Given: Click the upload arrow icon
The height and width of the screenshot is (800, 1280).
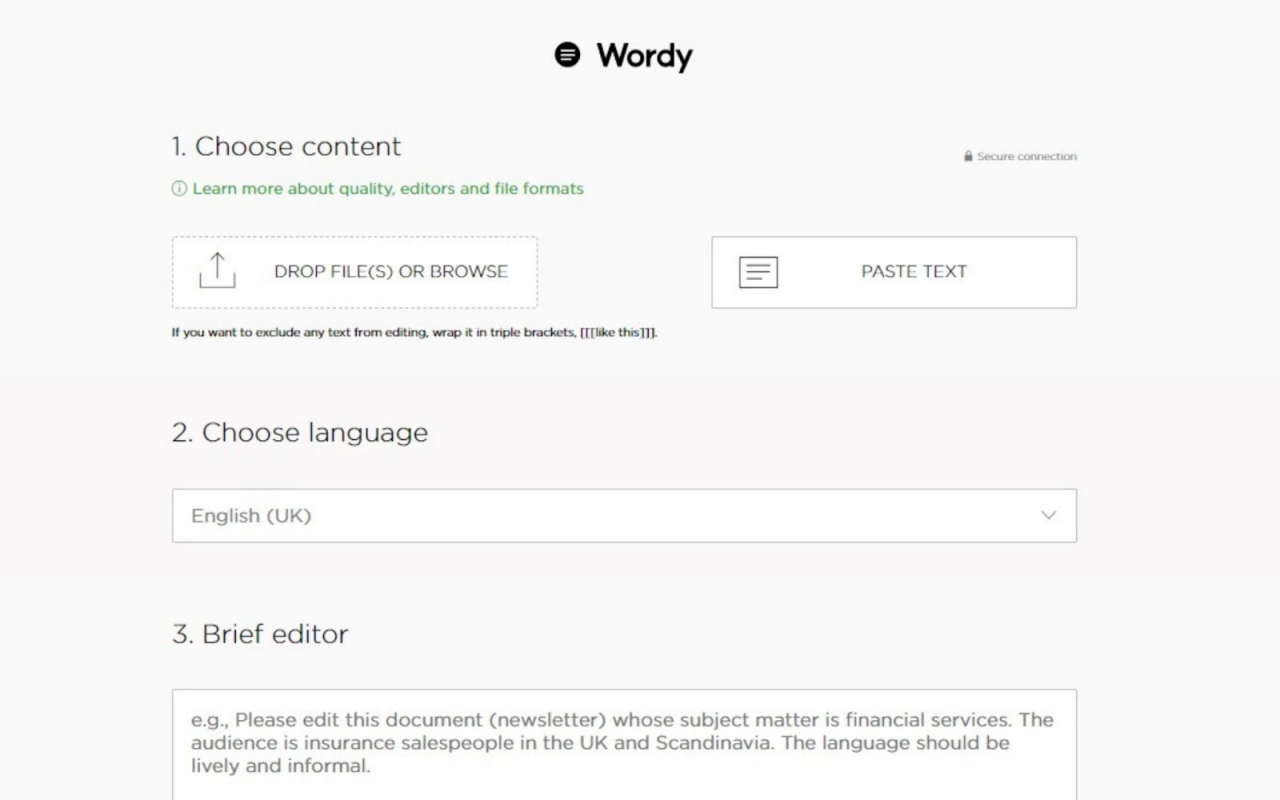Looking at the screenshot, I should click(217, 271).
